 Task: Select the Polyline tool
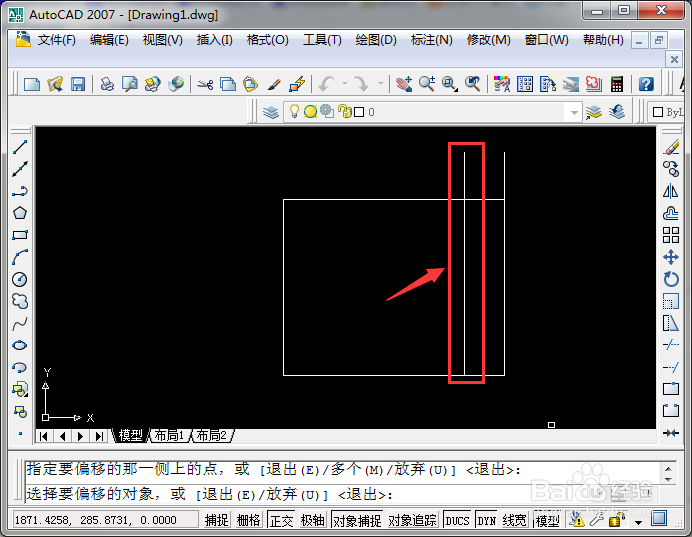20,191
